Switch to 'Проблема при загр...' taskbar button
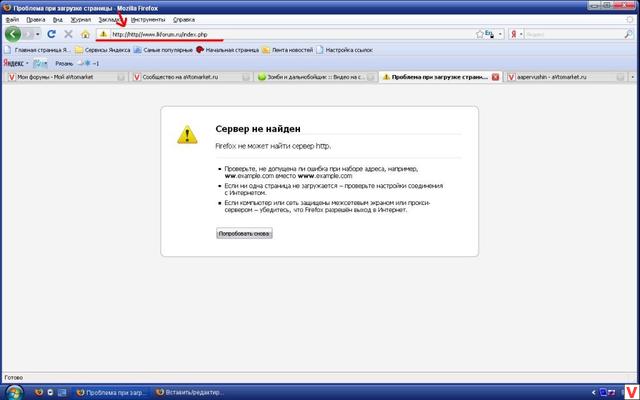Screen dimensions: 640x400 coord(112,392)
